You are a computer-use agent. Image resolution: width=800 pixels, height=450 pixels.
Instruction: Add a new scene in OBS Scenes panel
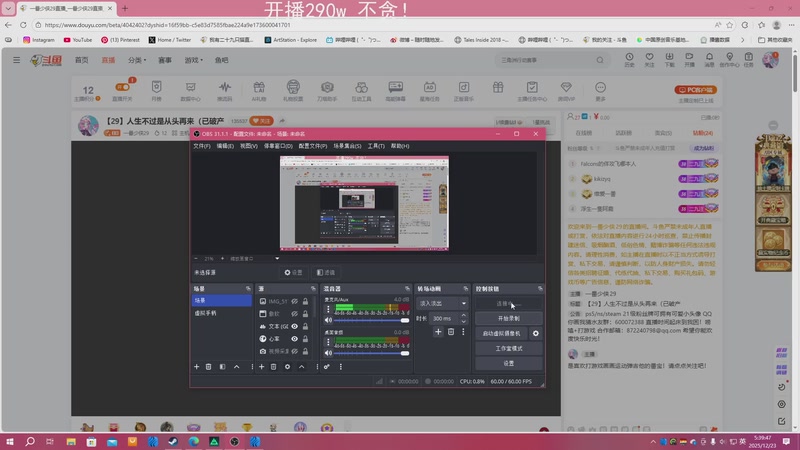pyautogui.click(x=196, y=367)
